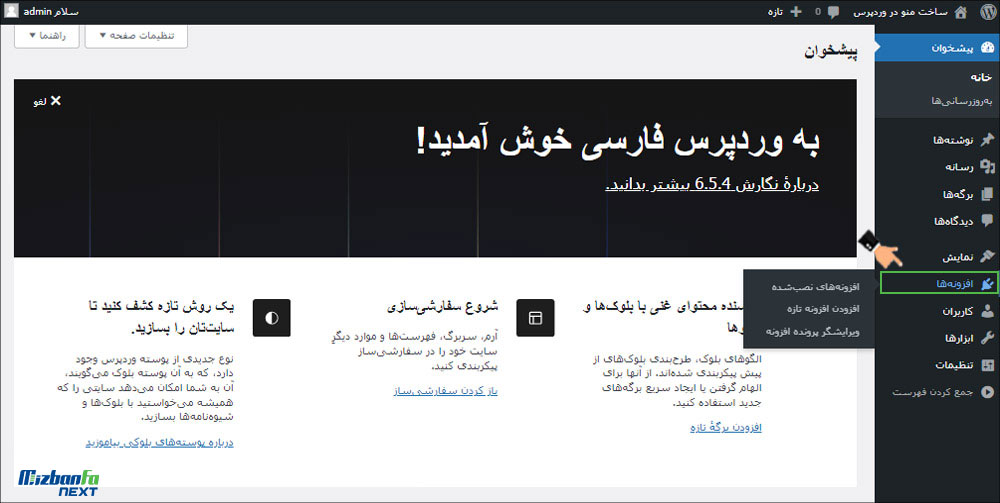Viewport: 1000px width, 503px height.
Task: Click سلام admin account greeting
Action: pos(51,12)
